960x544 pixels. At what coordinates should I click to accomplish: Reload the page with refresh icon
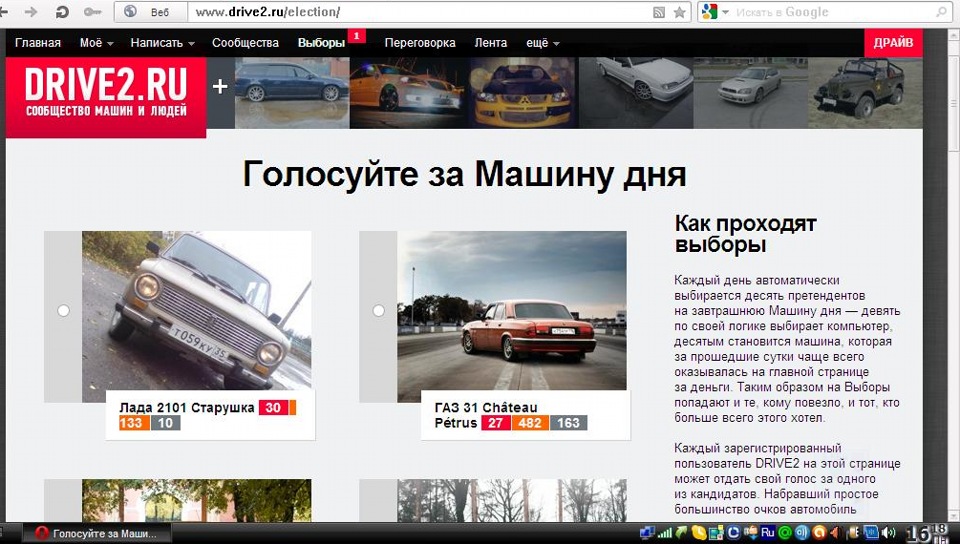62,12
